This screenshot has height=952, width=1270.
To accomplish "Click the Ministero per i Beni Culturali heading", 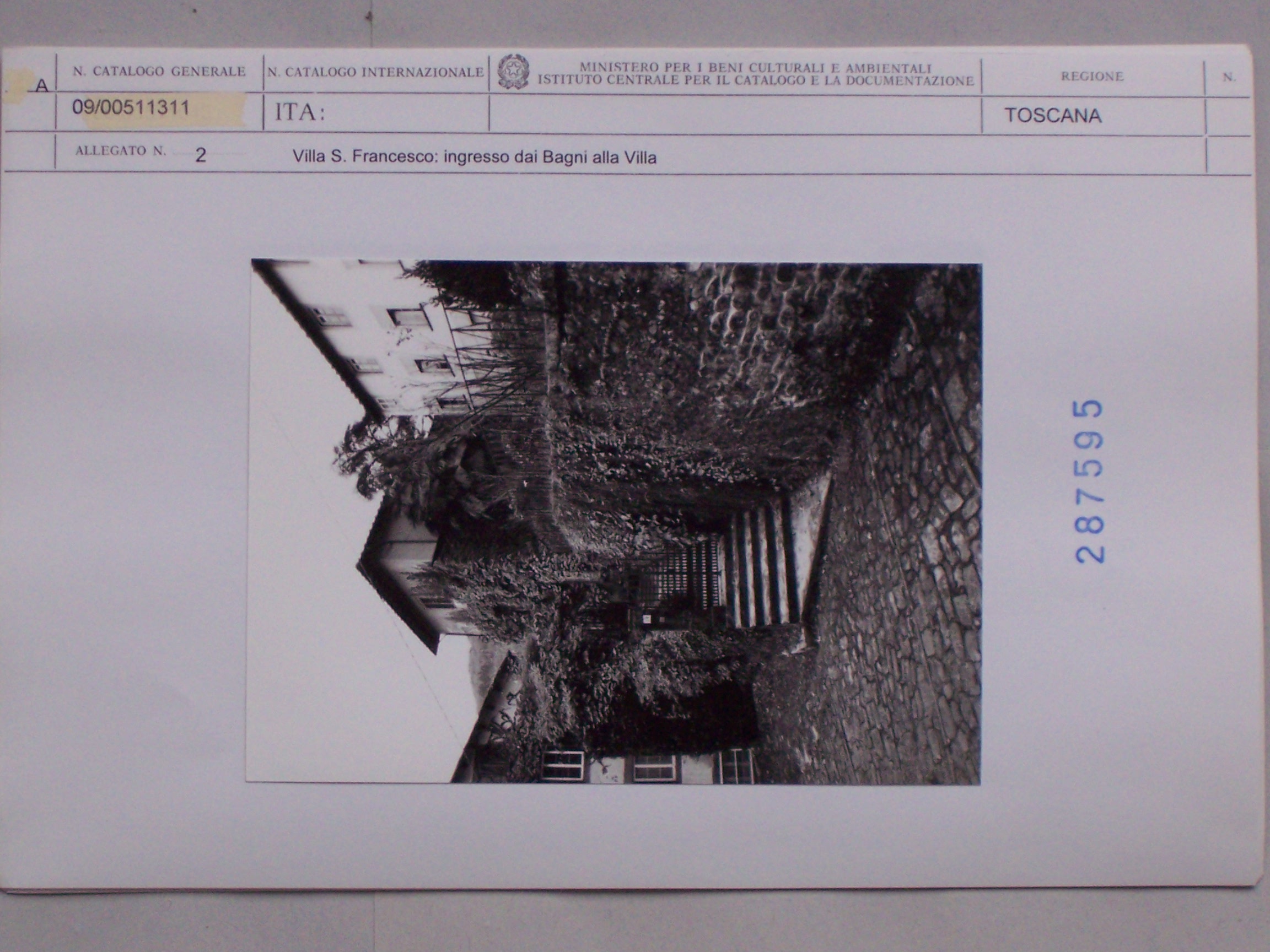I will pyautogui.click(x=756, y=68).
